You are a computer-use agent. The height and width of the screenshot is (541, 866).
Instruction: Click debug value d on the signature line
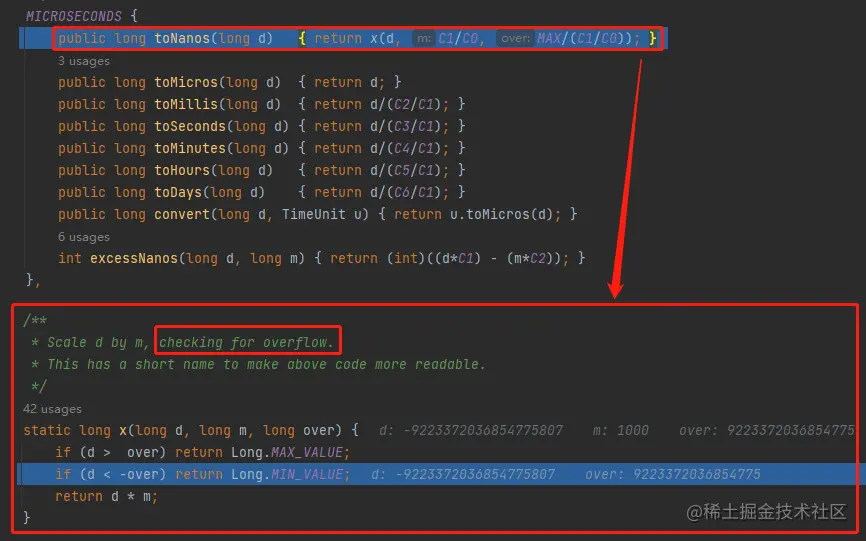tap(471, 431)
